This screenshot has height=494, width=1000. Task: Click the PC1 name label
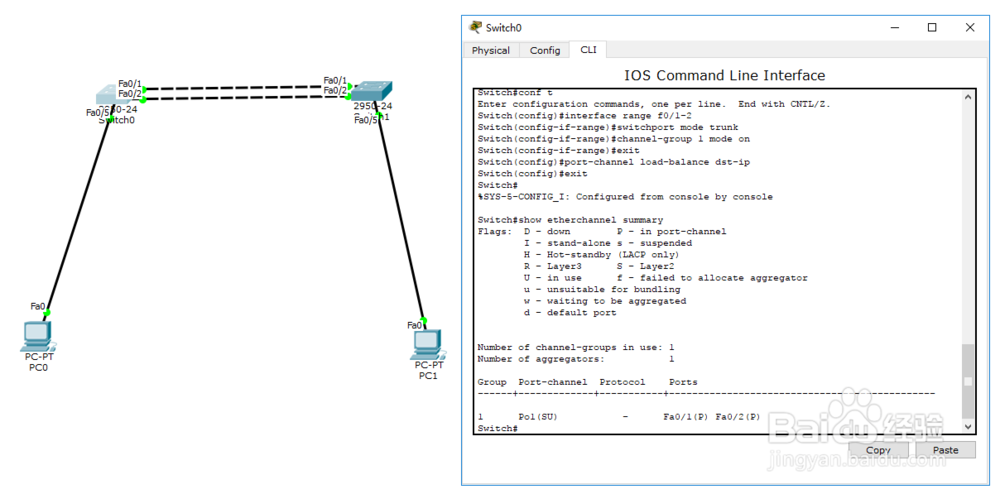[428, 375]
